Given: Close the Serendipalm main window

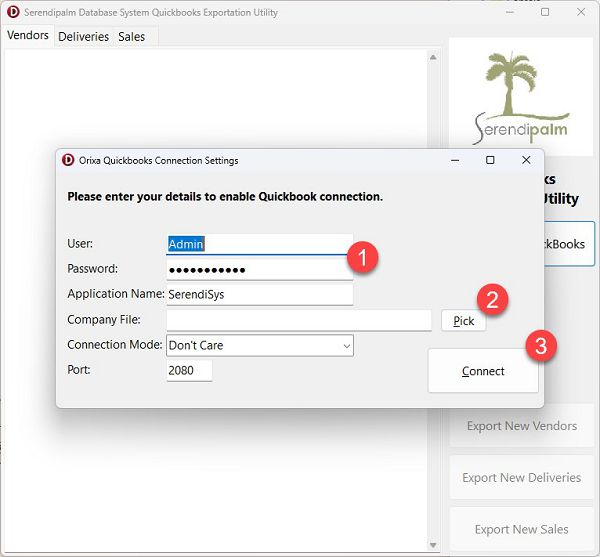Looking at the screenshot, I should coord(581,12).
